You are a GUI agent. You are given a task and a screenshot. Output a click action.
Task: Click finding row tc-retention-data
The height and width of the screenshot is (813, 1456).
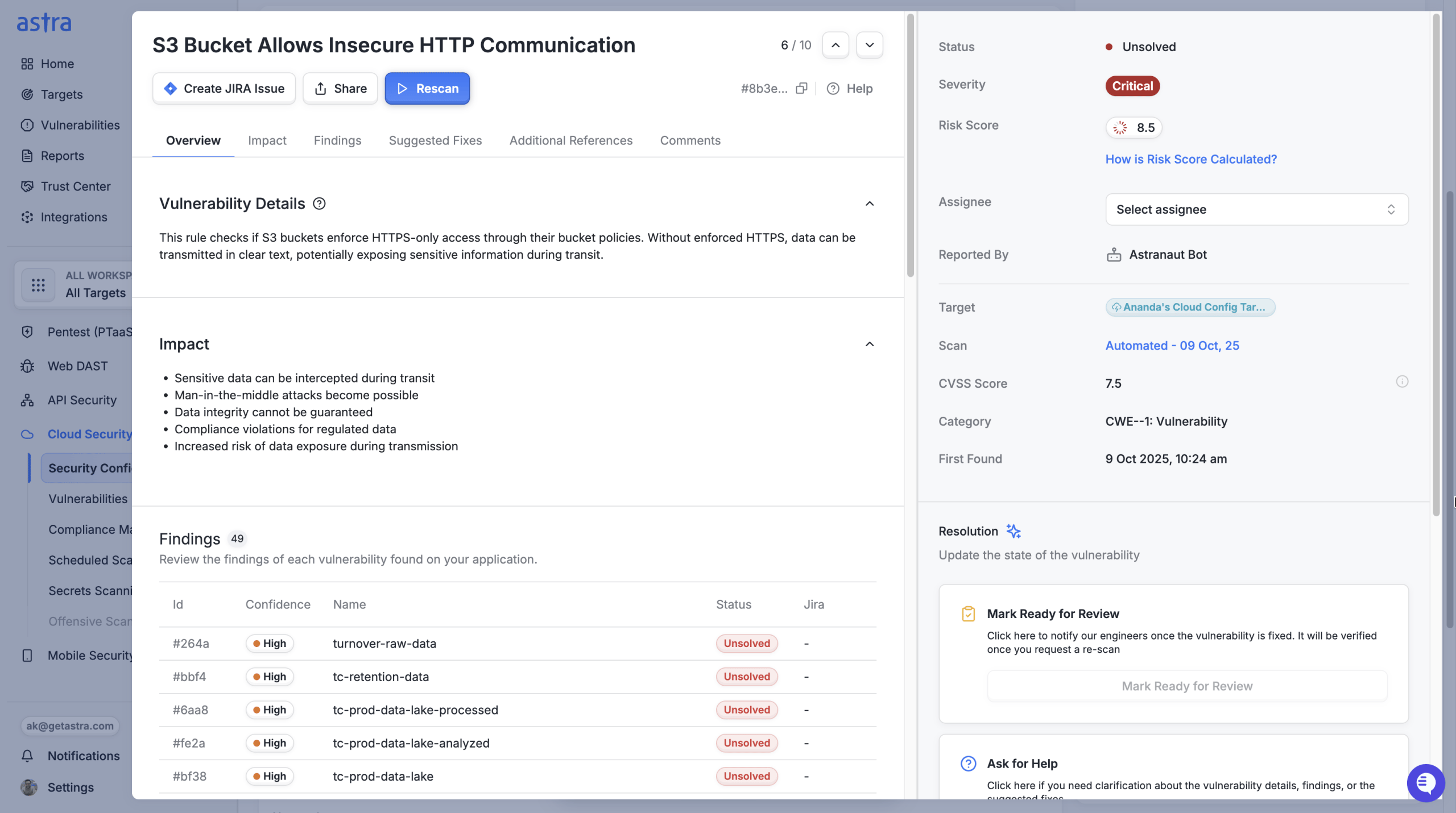point(518,677)
